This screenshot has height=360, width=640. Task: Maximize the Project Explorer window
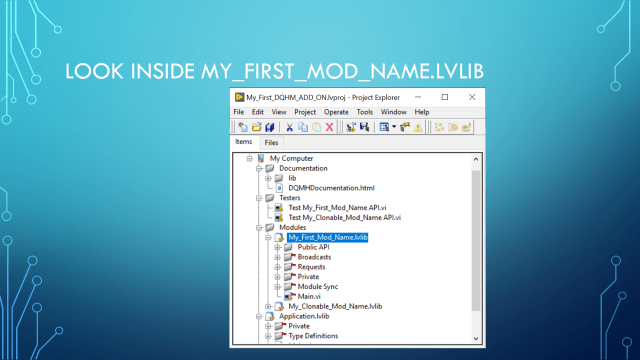click(444, 97)
